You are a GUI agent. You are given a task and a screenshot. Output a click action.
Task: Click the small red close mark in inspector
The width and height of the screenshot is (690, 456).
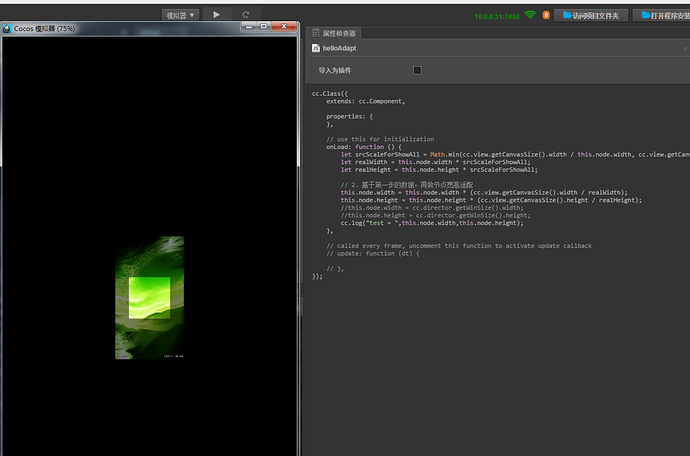[x=685, y=48]
